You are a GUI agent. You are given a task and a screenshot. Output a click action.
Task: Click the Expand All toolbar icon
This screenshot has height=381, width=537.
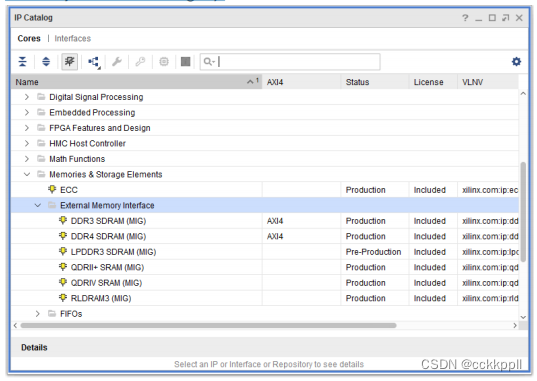click(x=46, y=62)
